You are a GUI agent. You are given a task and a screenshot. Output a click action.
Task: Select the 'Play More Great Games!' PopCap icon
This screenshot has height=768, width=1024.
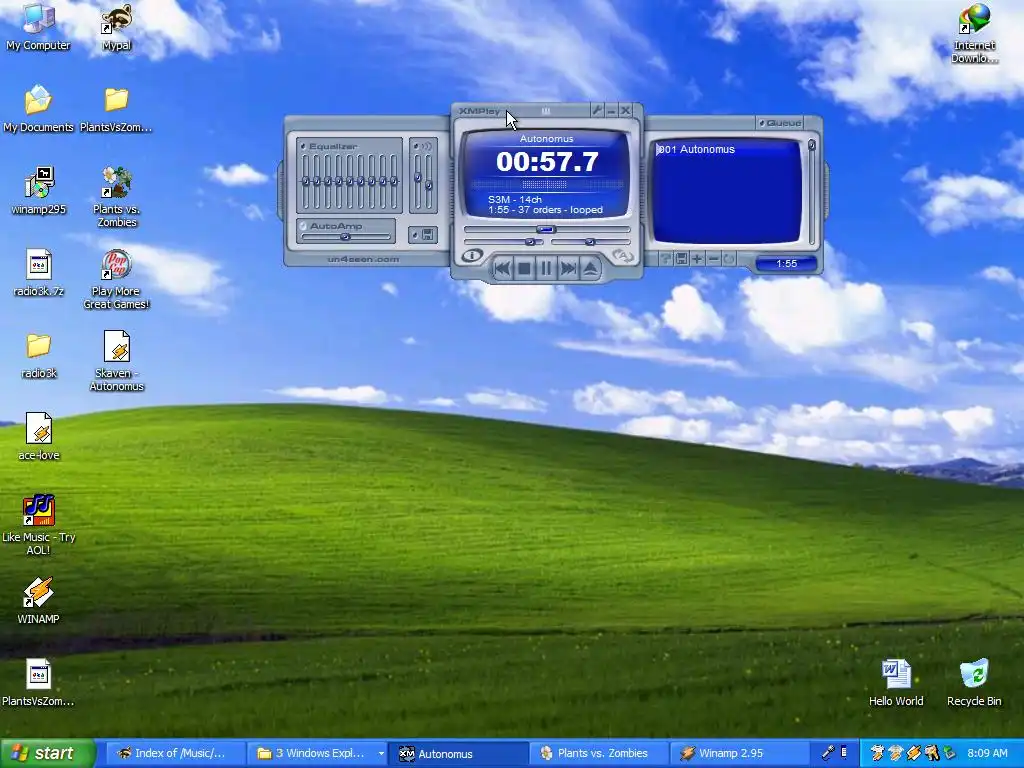116,280
